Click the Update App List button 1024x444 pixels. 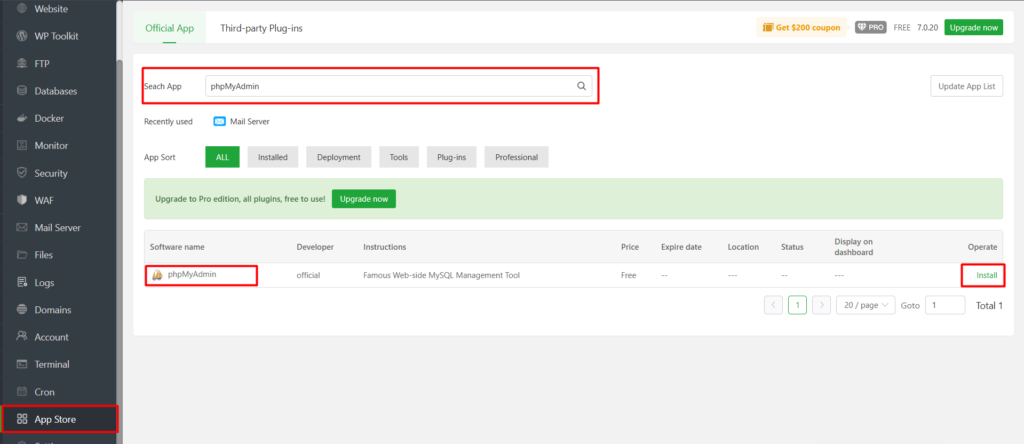[967, 86]
